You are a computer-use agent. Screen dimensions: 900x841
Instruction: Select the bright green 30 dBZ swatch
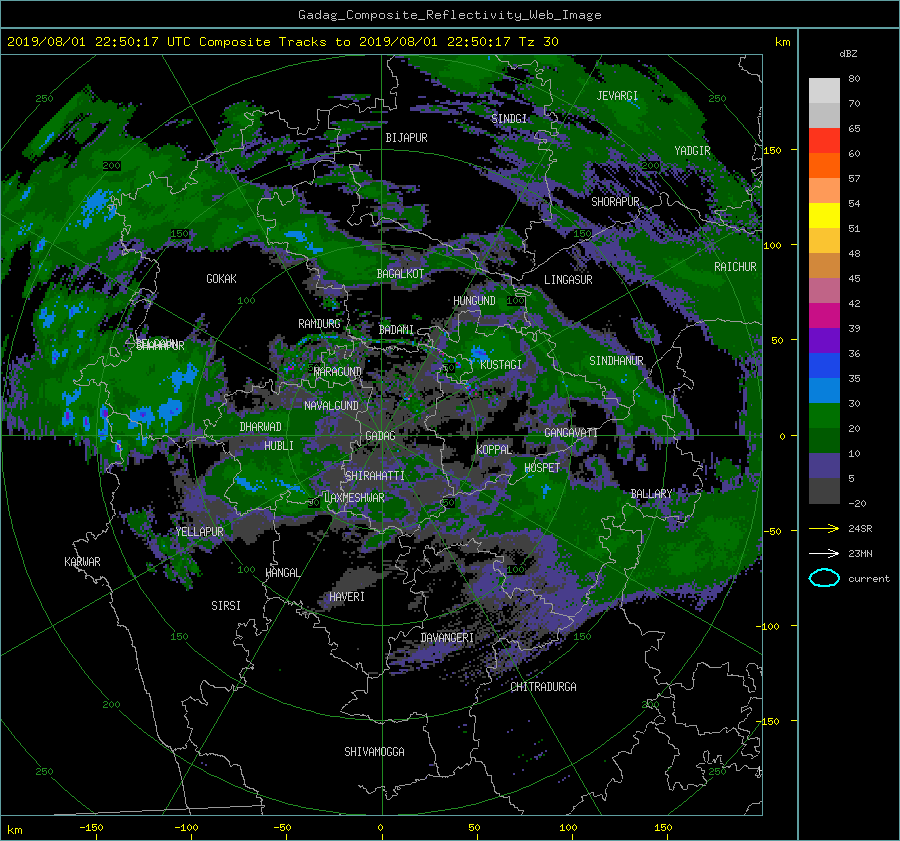824,415
